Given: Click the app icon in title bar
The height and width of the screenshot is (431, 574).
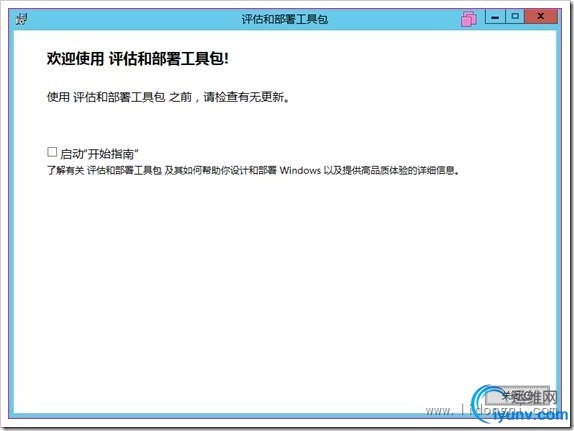Looking at the screenshot, I should [22, 19].
